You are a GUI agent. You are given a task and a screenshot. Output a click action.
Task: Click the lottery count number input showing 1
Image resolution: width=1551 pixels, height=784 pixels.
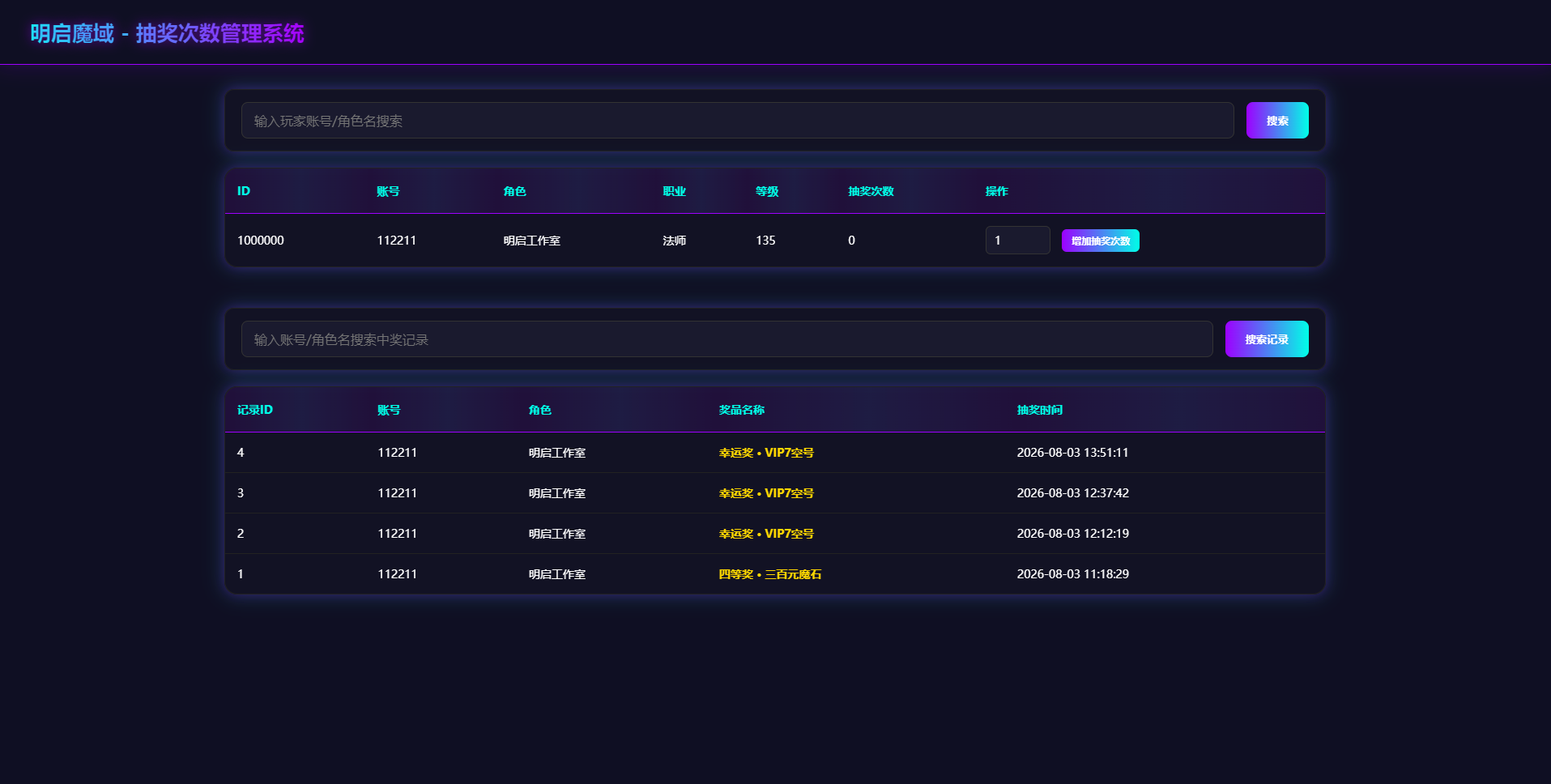point(1017,241)
